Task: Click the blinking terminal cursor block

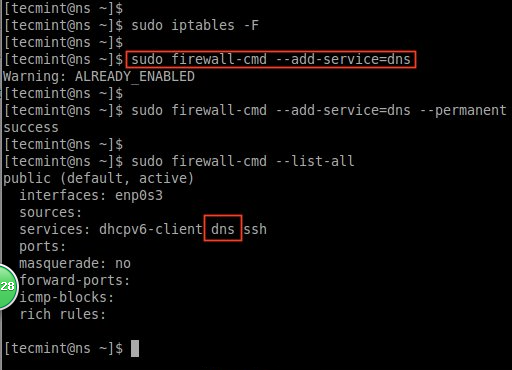Action: click(x=135, y=348)
